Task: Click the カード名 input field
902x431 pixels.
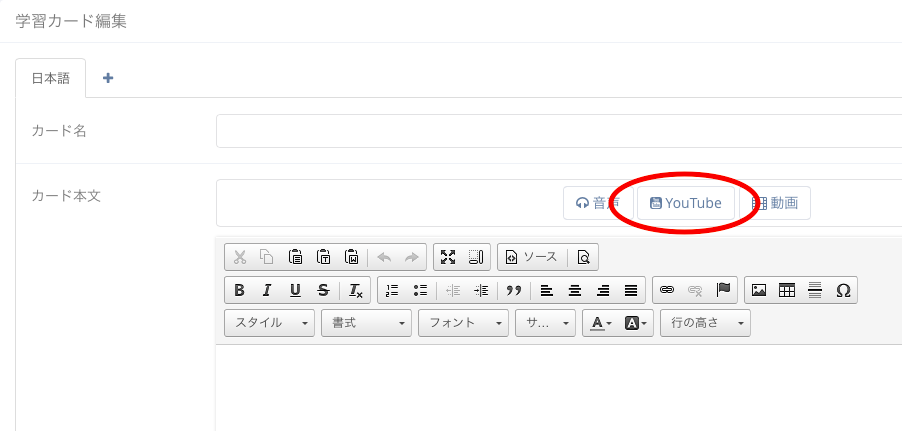Action: pyautogui.click(x=559, y=131)
